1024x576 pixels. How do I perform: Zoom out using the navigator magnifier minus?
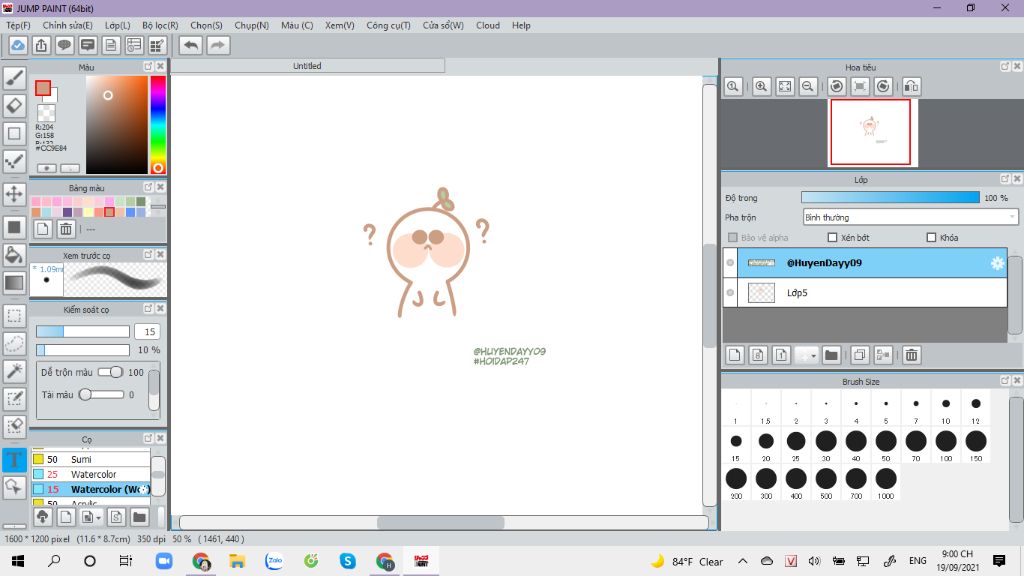pos(808,86)
